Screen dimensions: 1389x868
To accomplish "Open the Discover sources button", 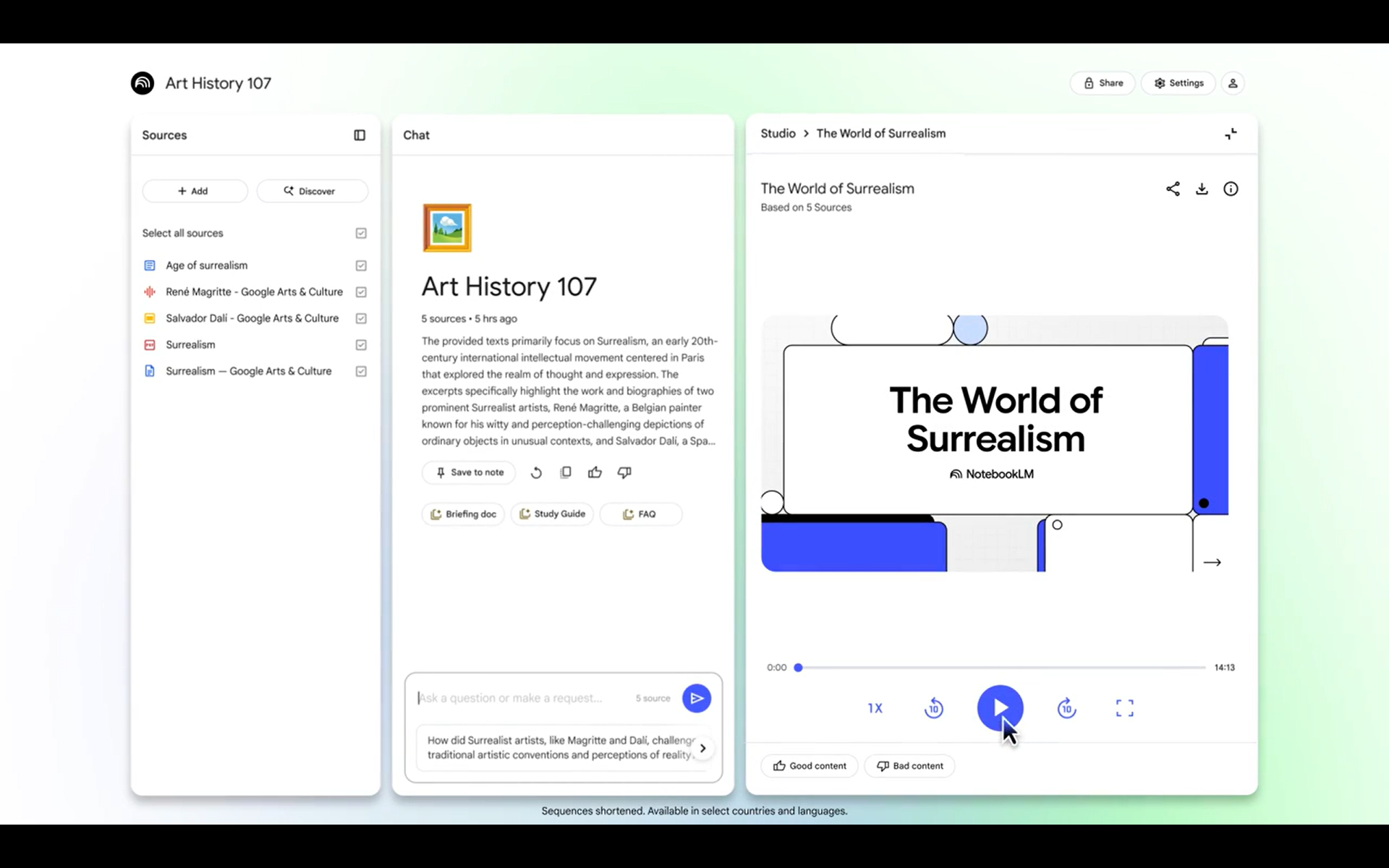I will (x=312, y=191).
